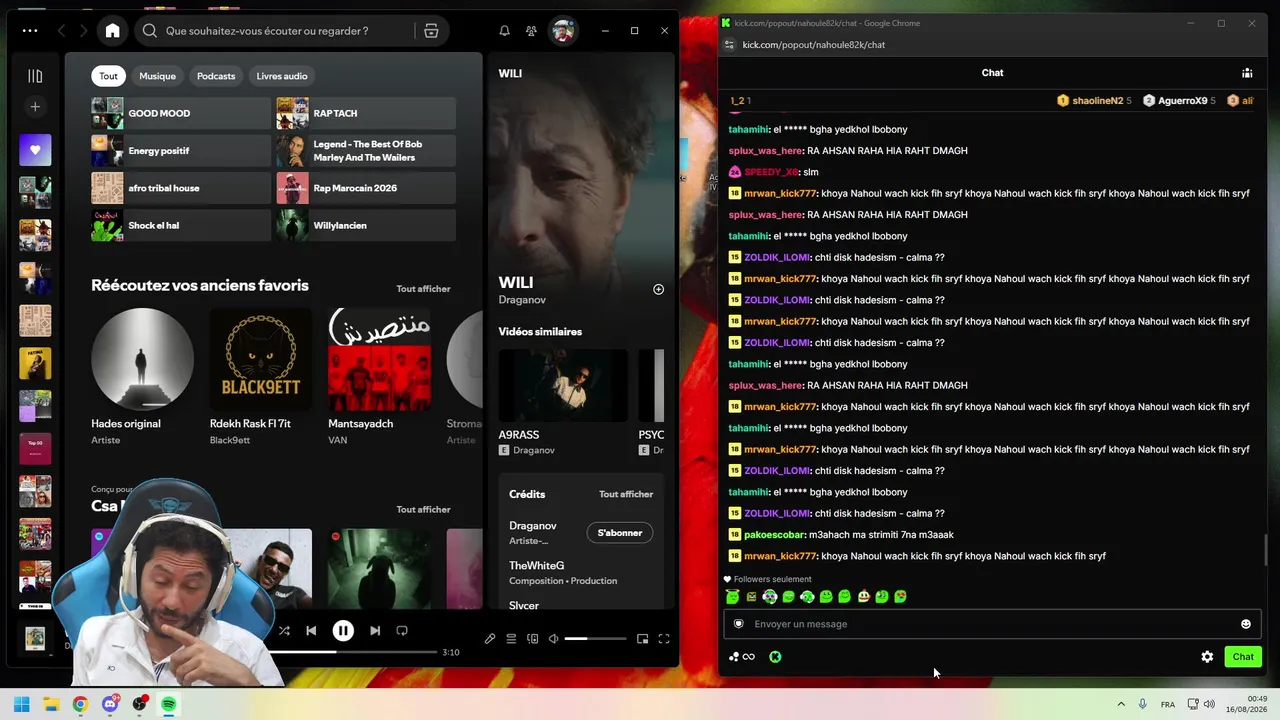Click Tout afficher in the Crédits section
The height and width of the screenshot is (720, 1280).
click(x=626, y=494)
